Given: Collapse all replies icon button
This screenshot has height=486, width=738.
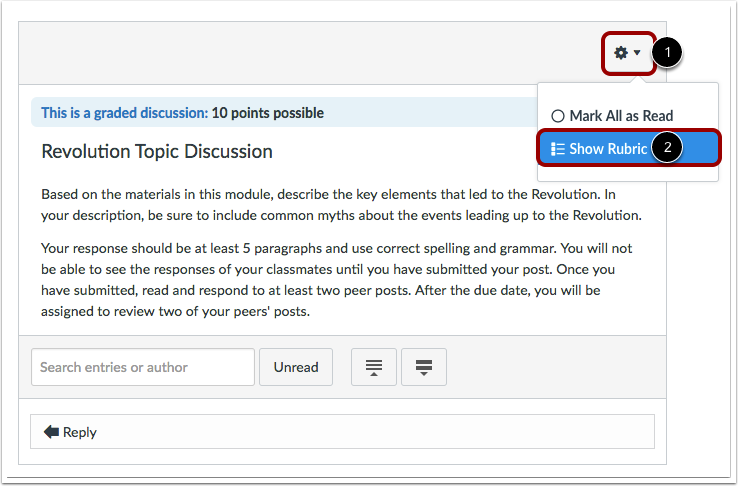Looking at the screenshot, I should click(x=374, y=367).
